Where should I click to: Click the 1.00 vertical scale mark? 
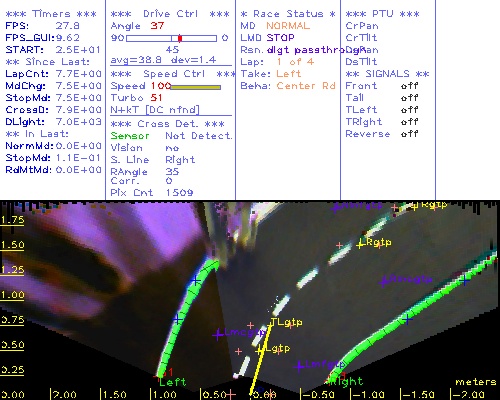pyautogui.click(x=12, y=295)
